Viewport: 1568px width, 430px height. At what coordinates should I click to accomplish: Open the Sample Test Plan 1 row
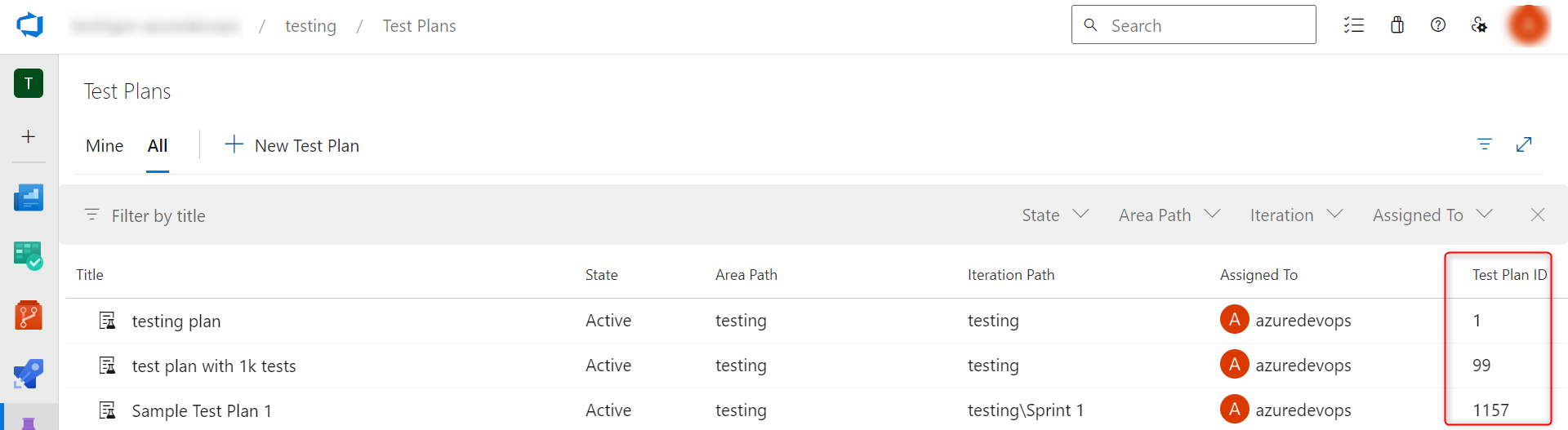[x=202, y=410]
